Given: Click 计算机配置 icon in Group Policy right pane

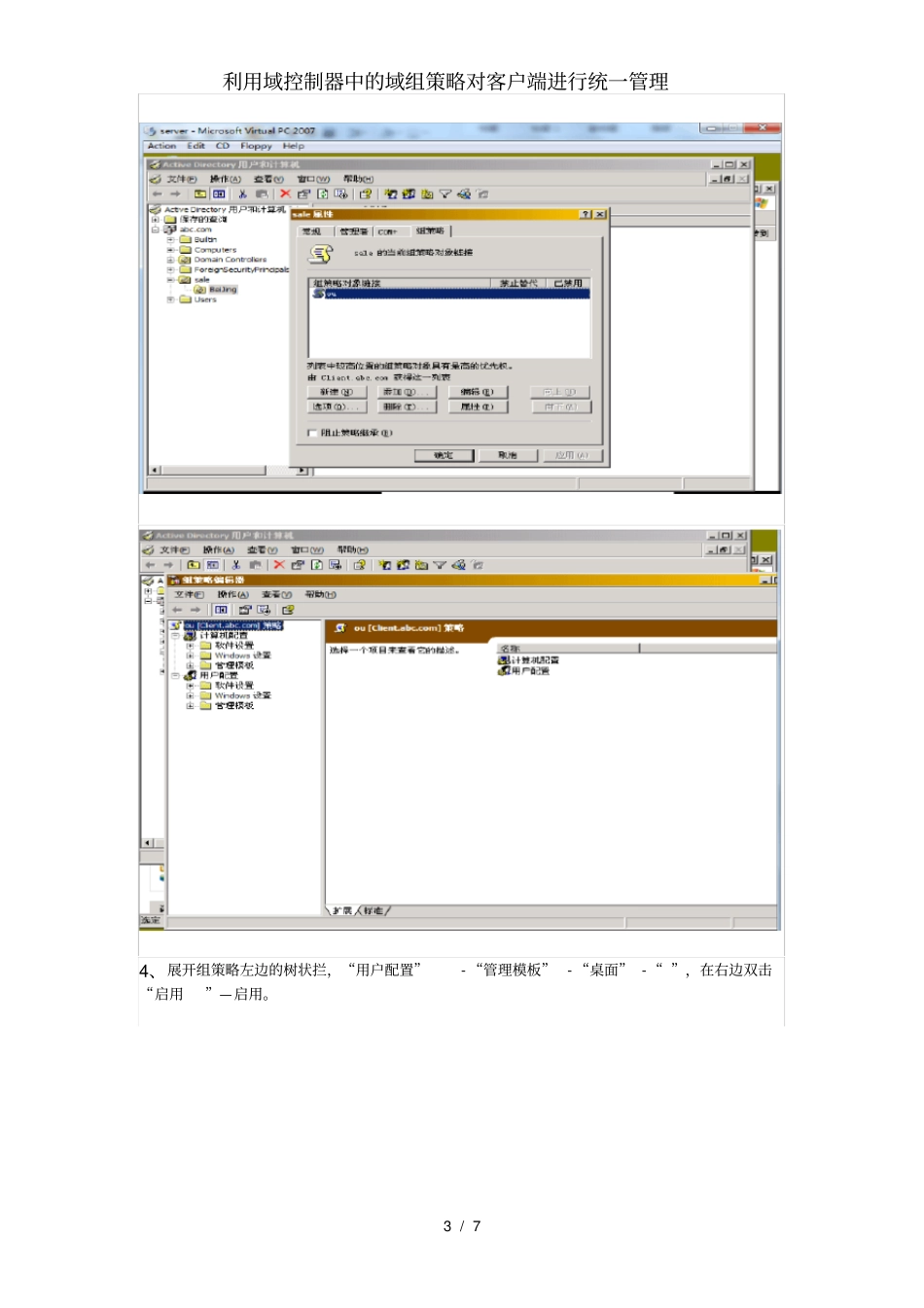Looking at the screenshot, I should pyautogui.click(x=504, y=660).
